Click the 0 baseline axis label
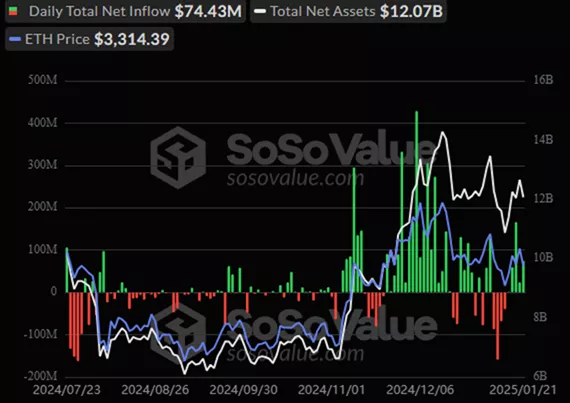The image size is (570, 403). pos(54,291)
